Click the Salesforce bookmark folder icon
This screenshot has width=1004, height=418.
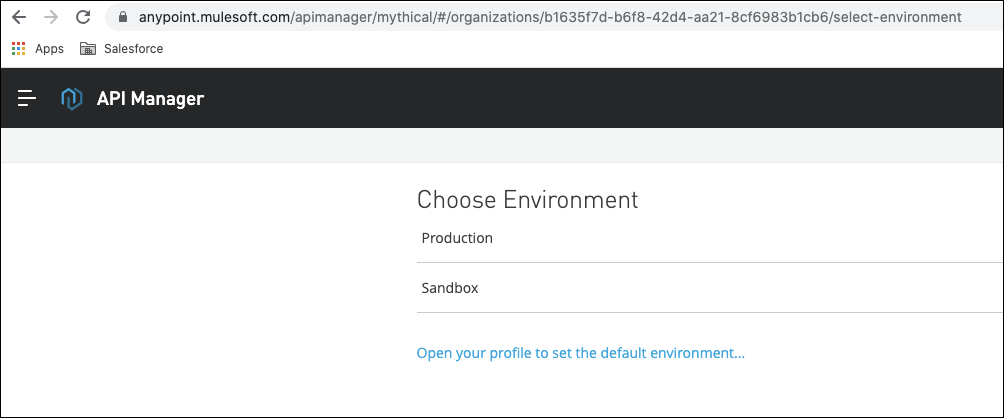(x=88, y=48)
